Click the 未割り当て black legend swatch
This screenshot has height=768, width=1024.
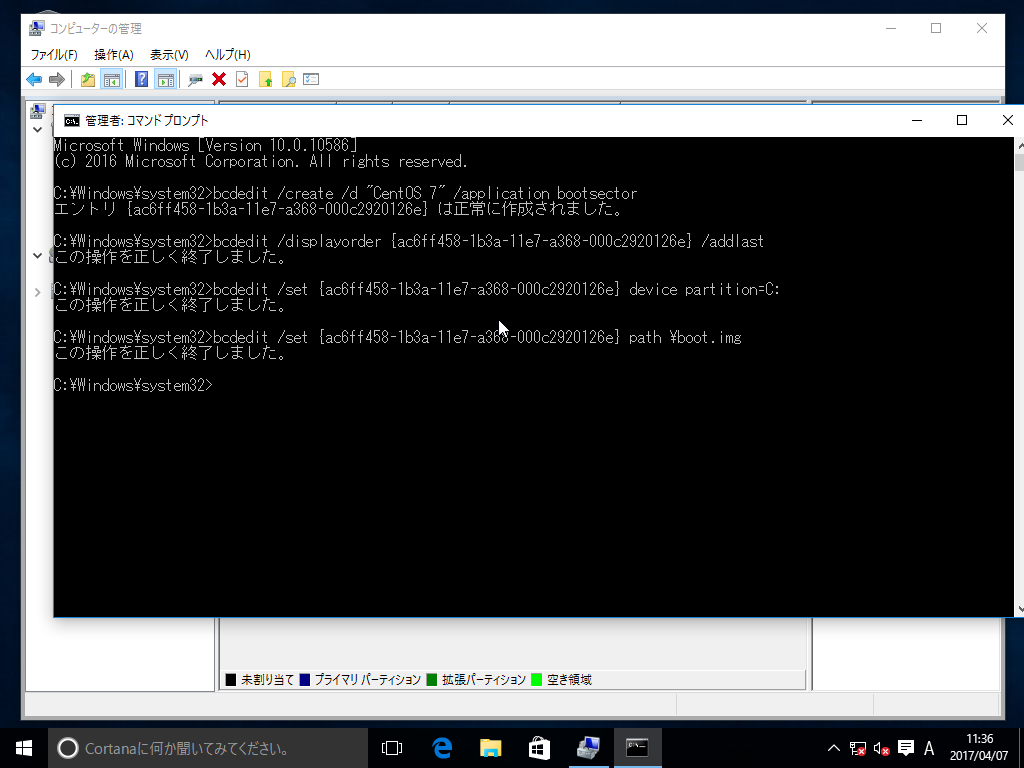tap(231, 680)
